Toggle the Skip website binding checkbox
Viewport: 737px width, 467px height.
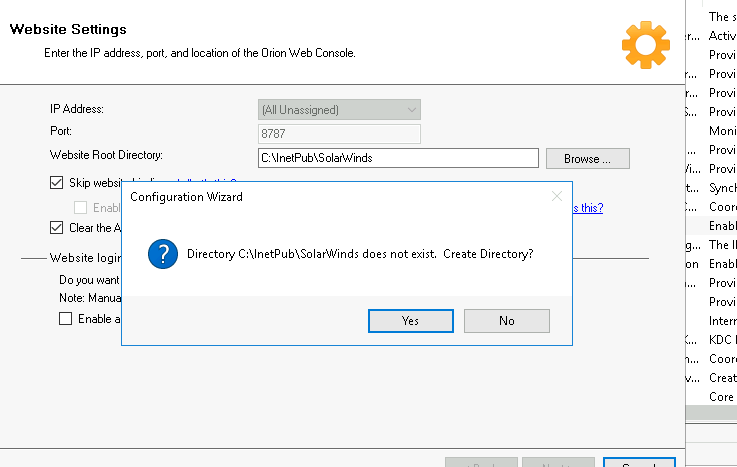tap(56, 183)
